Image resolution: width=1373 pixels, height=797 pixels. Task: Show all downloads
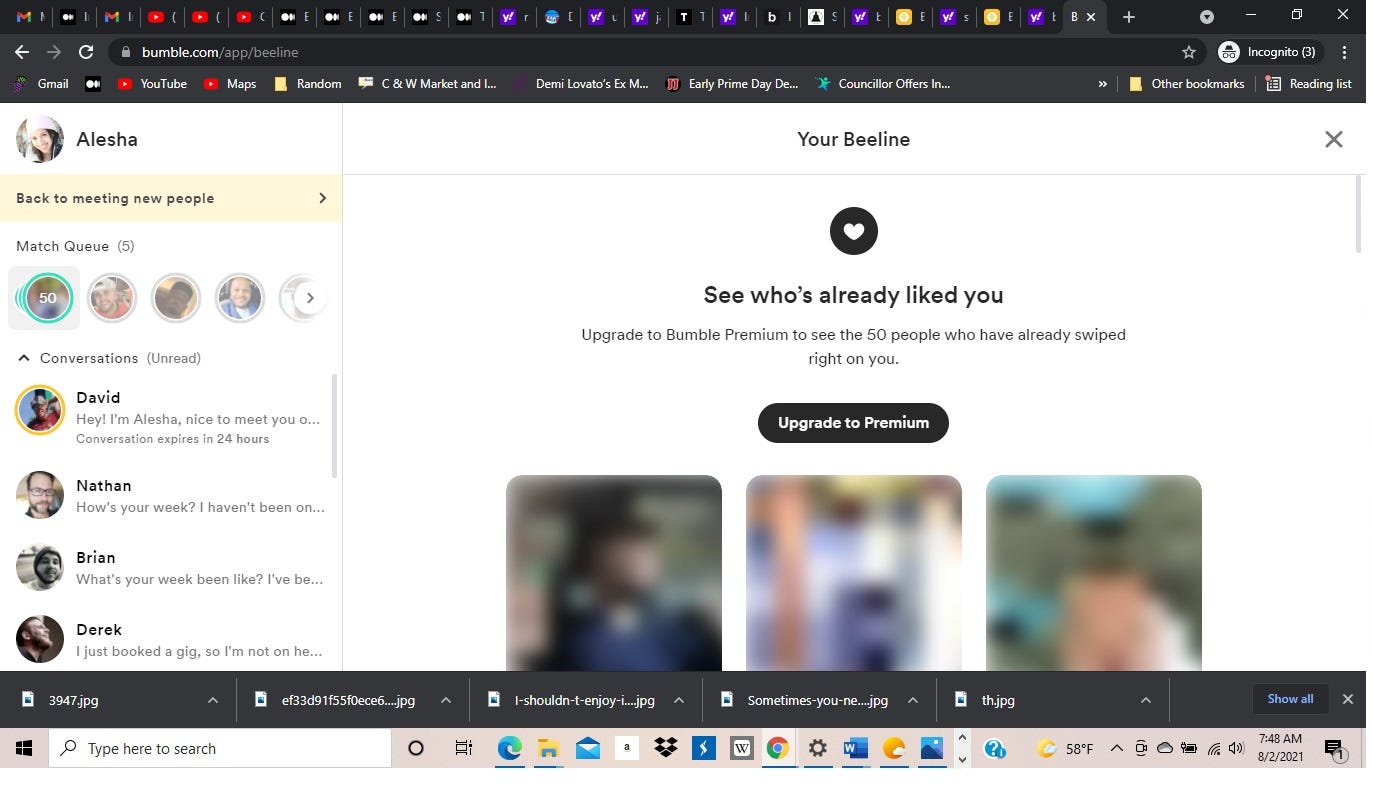click(x=1290, y=699)
